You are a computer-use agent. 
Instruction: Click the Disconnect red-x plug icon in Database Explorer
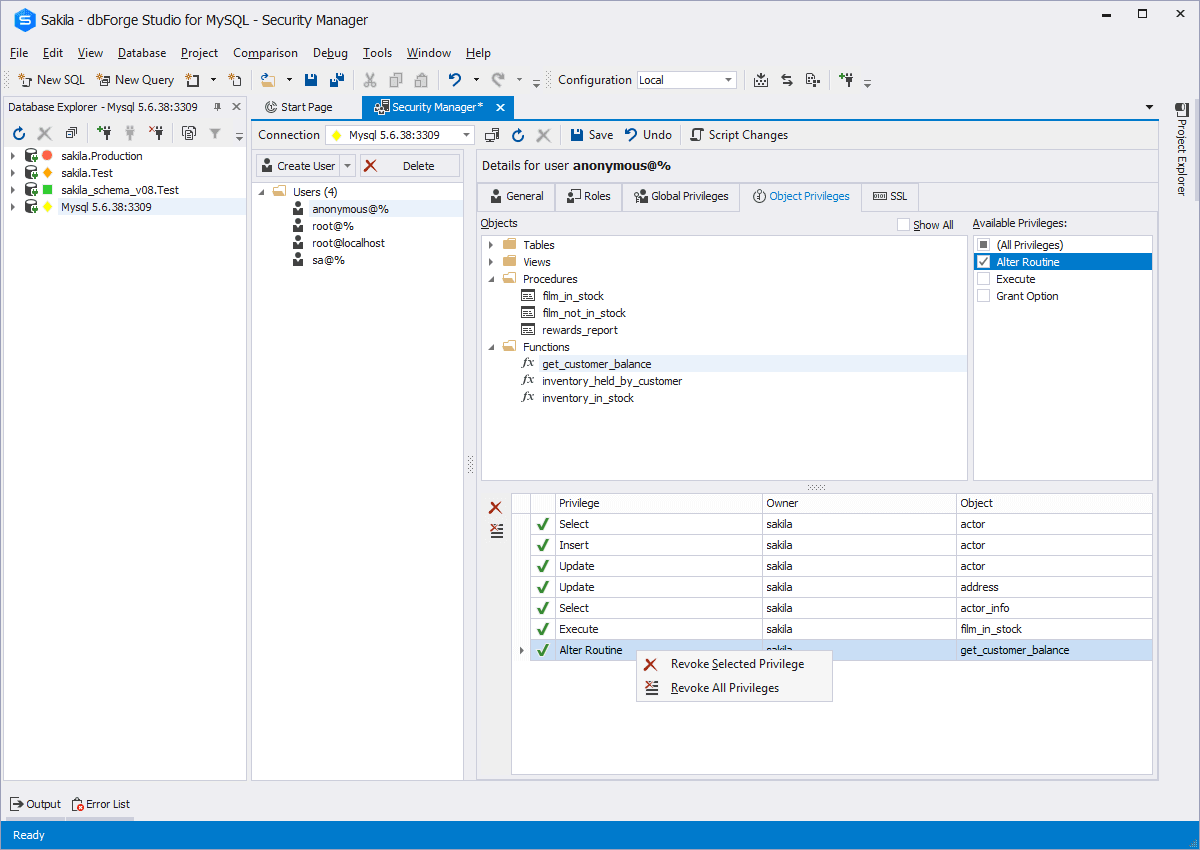(x=156, y=133)
